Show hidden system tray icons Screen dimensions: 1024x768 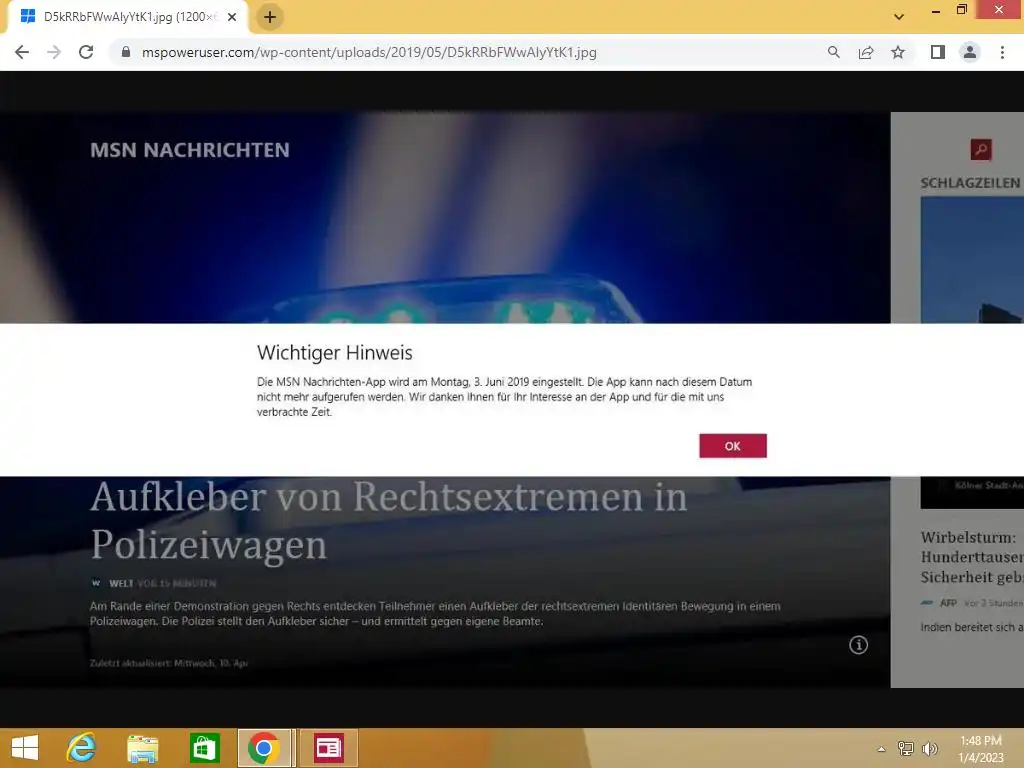tap(882, 749)
